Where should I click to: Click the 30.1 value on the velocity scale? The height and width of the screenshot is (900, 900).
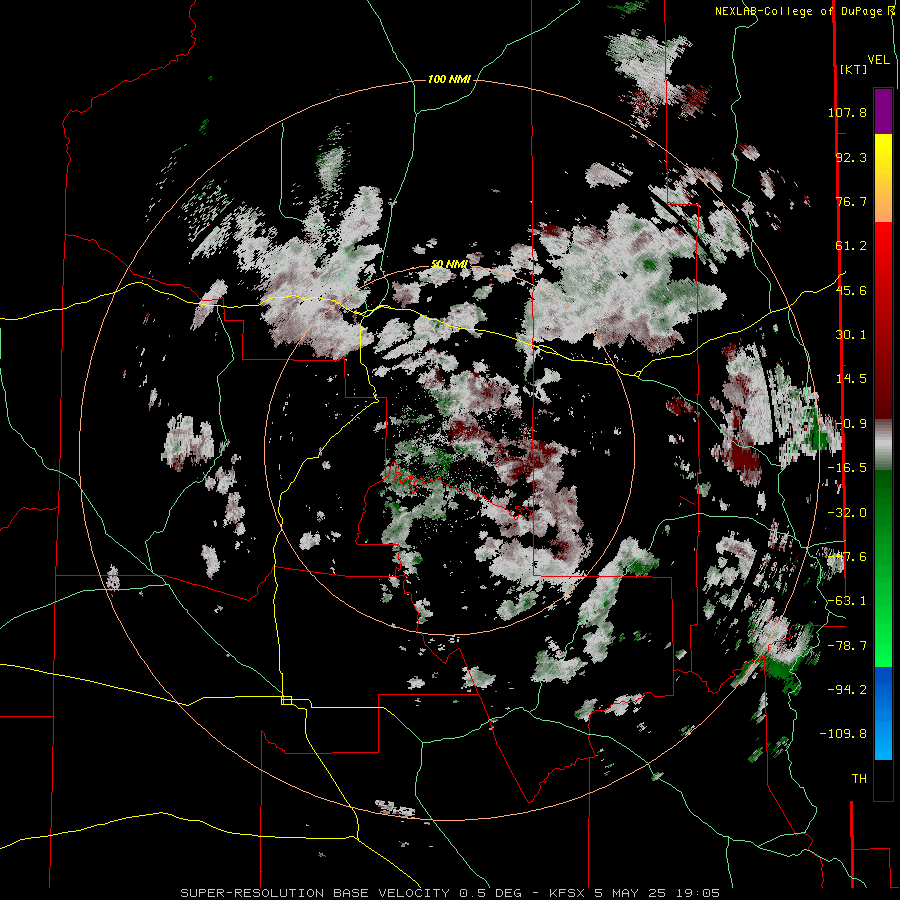(x=851, y=335)
